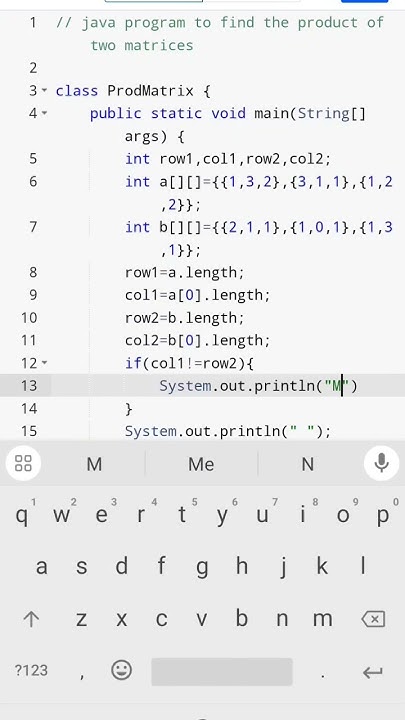Open the keyboard tools grid icon
The width and height of the screenshot is (405, 720).
pyautogui.click(x=23, y=463)
